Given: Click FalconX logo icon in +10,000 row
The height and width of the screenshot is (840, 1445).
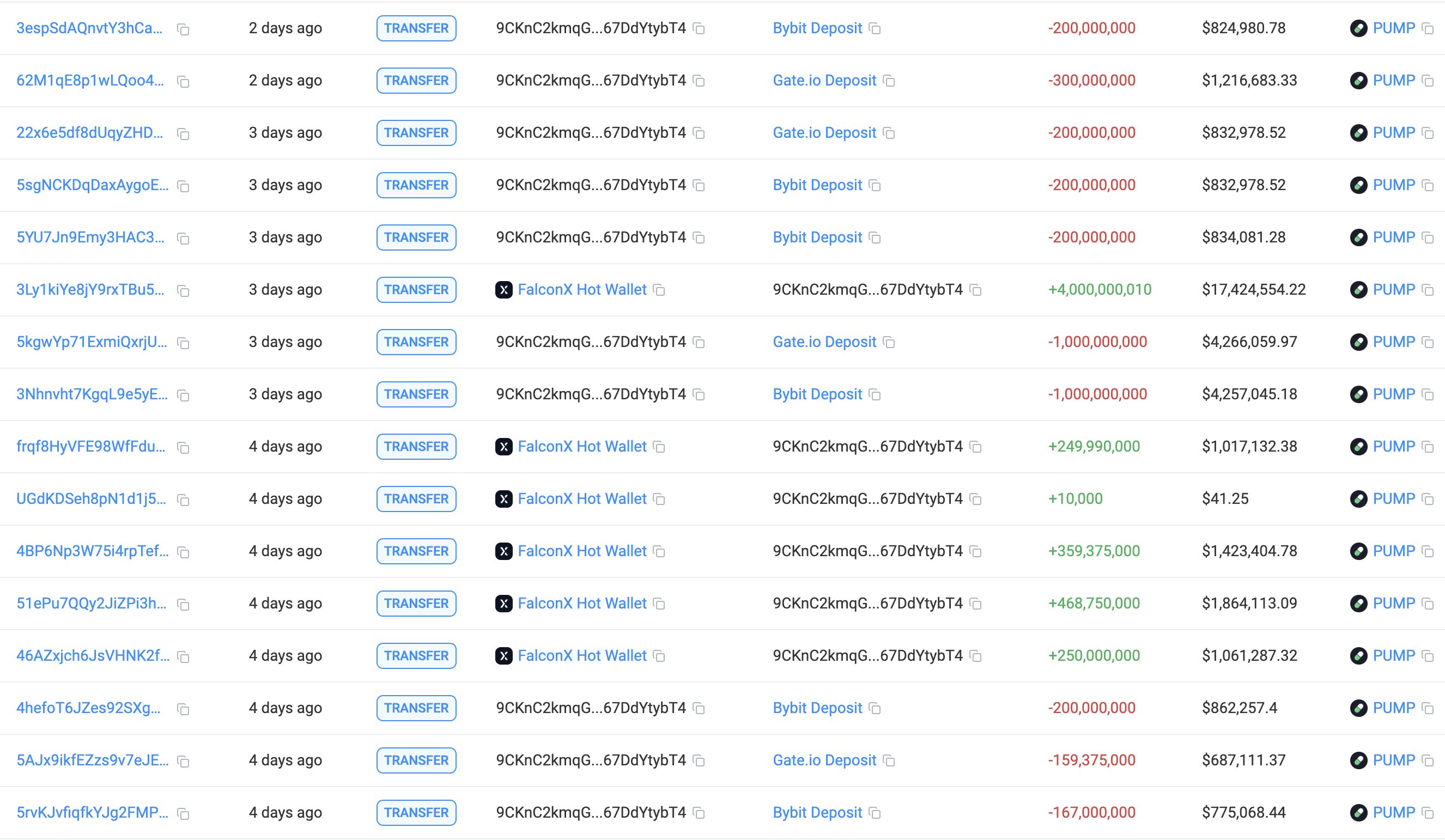Looking at the screenshot, I should (503, 499).
